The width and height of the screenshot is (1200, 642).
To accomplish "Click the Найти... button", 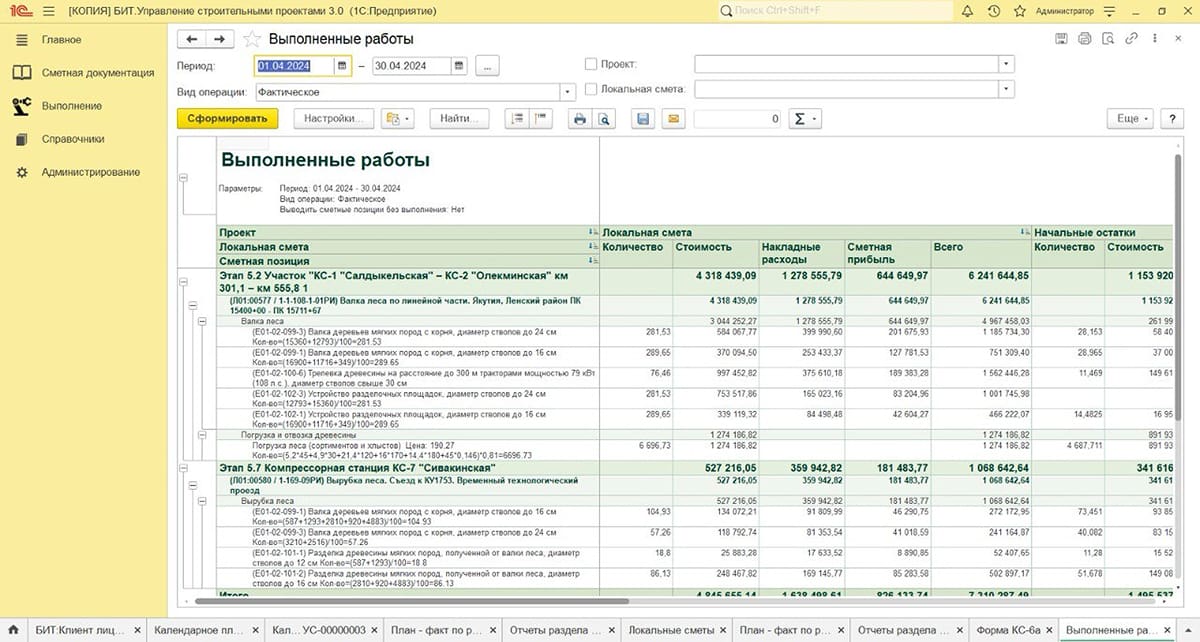I will [x=458, y=118].
